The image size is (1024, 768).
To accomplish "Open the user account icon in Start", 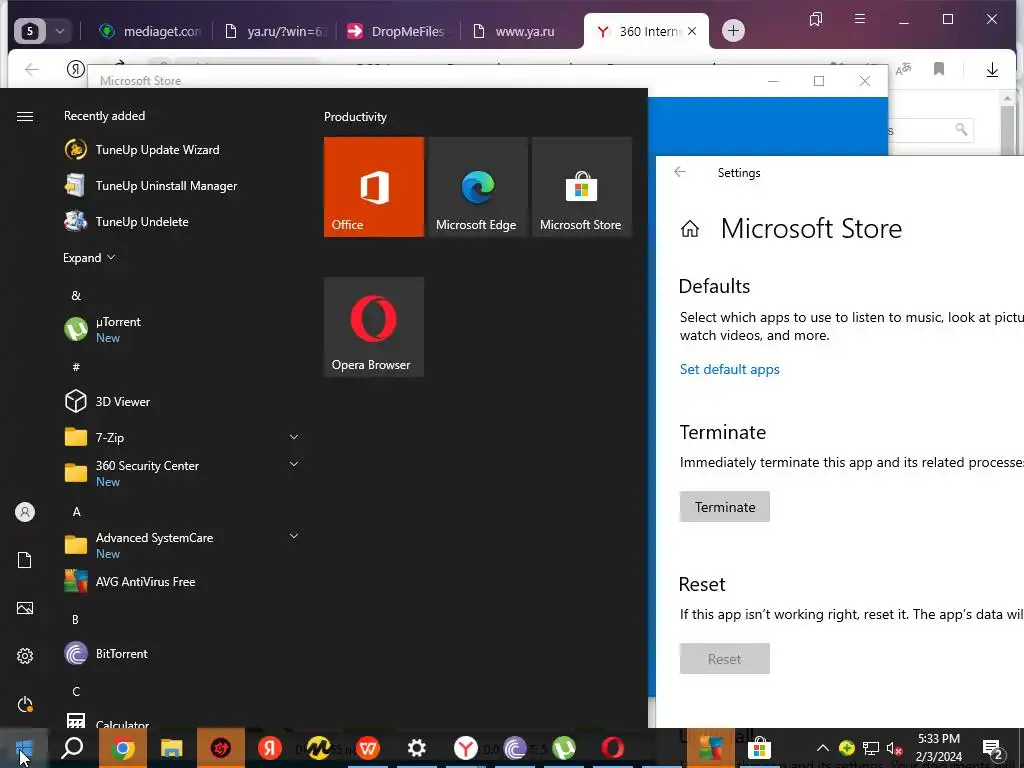I will click(x=25, y=512).
